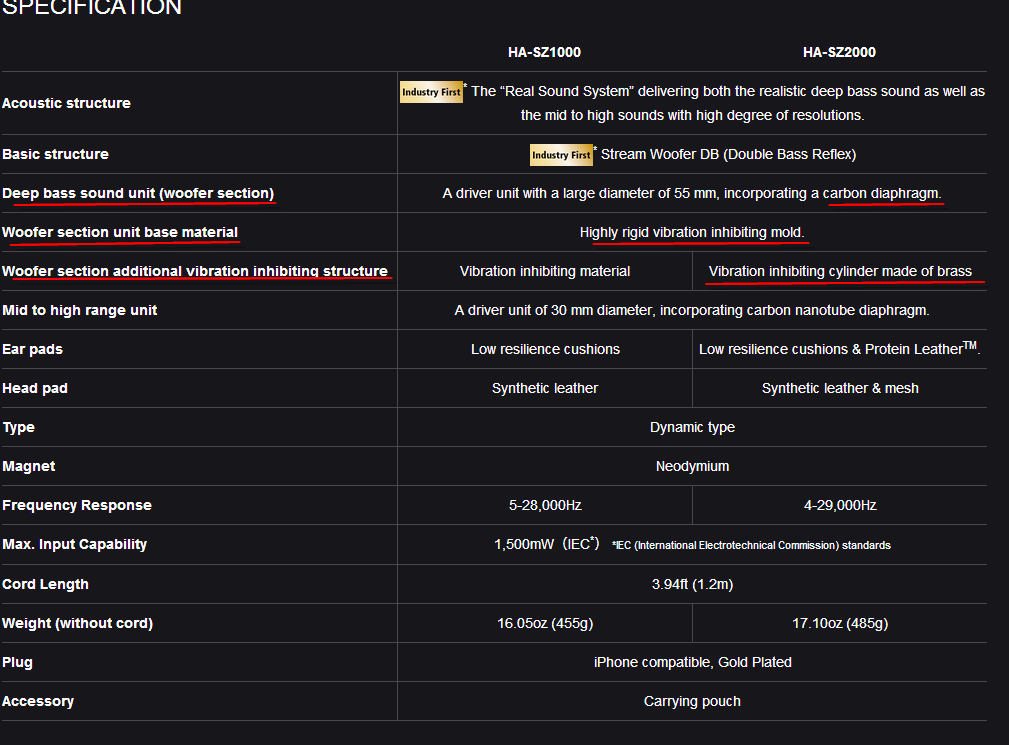Click Woofer section additional vibration inhibiting structure label
The width and height of the screenshot is (1009, 745).
point(195,271)
